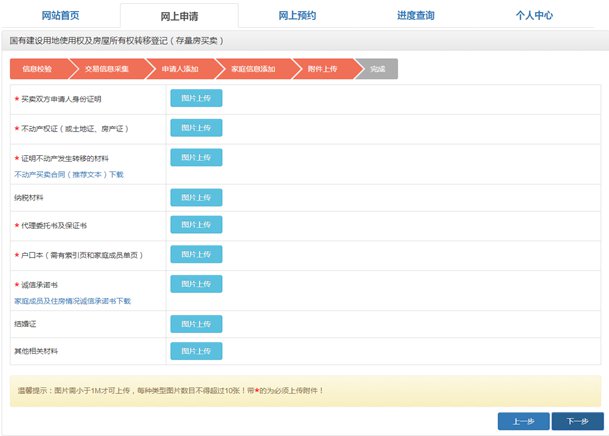The image size is (609, 436).
Task: Click the 信息校验 step in progress bar
Action: coord(38,69)
